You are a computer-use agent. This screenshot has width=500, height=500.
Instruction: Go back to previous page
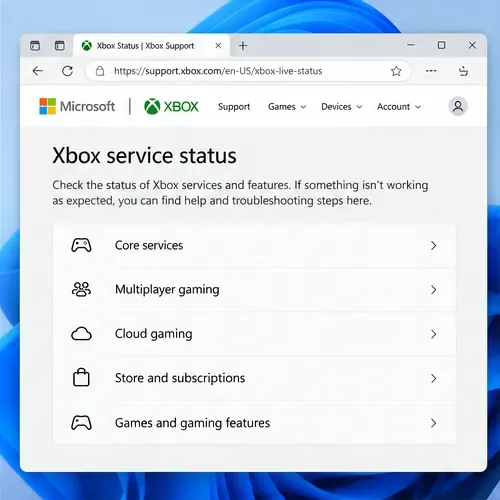coord(38,71)
